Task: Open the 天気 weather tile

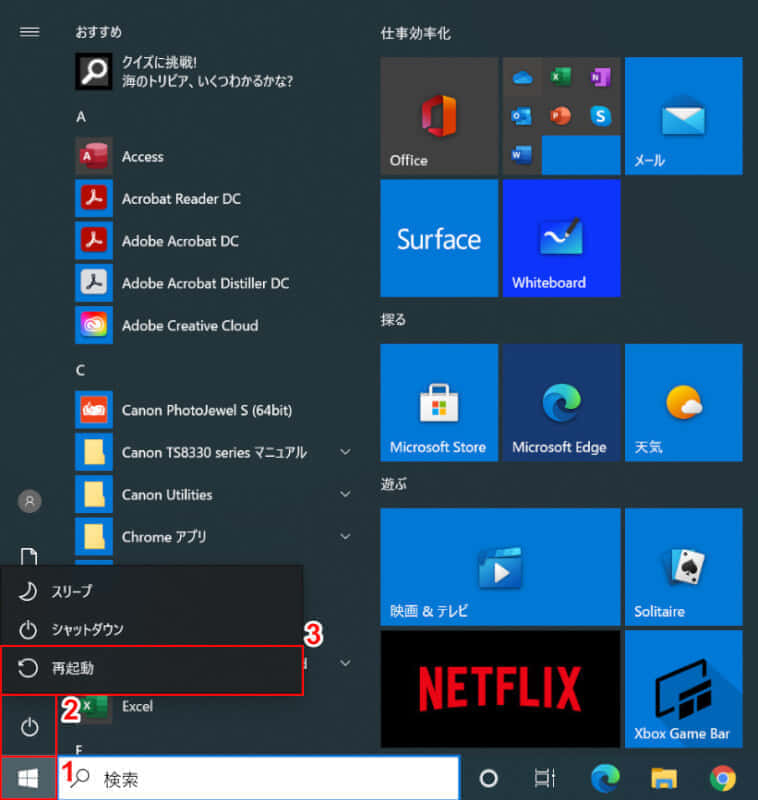Action: (x=684, y=403)
